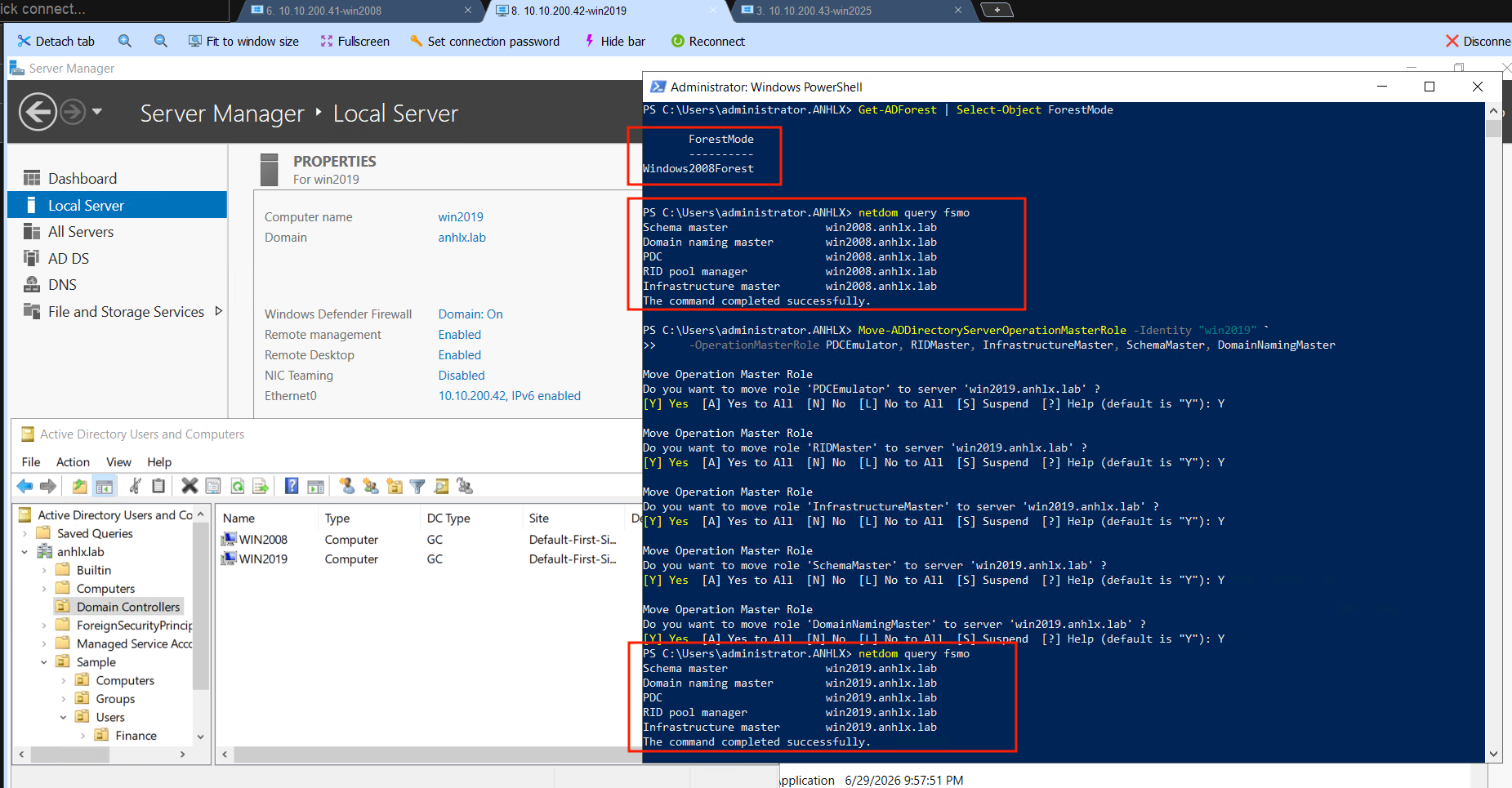
Task: Select DNS in Server Manager sidebar
Action: (117, 285)
